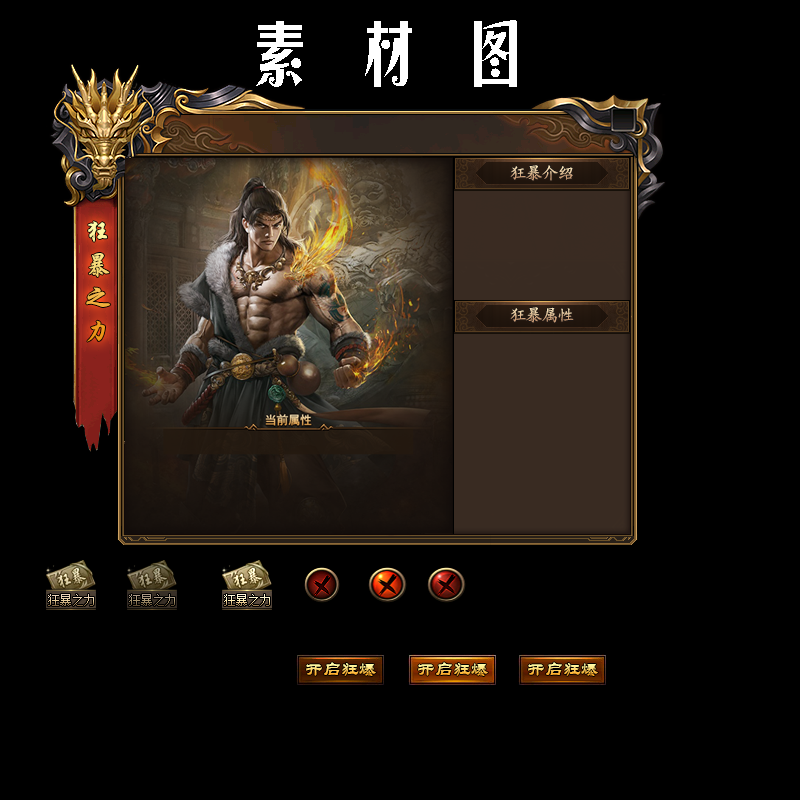Click the 素材图 title text
Image resolution: width=800 pixels, height=800 pixels.
click(x=387, y=54)
